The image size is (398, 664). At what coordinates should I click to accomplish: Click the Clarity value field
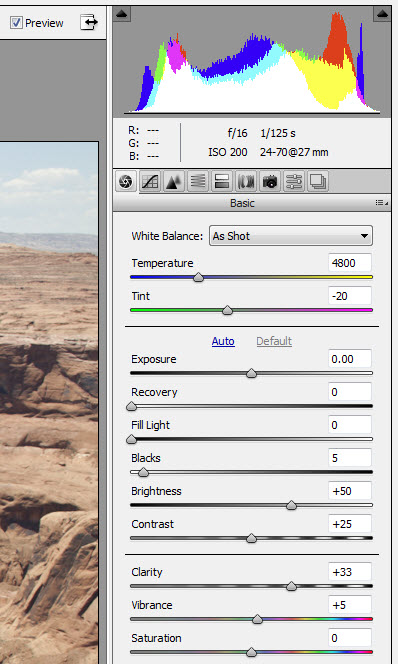(350, 572)
